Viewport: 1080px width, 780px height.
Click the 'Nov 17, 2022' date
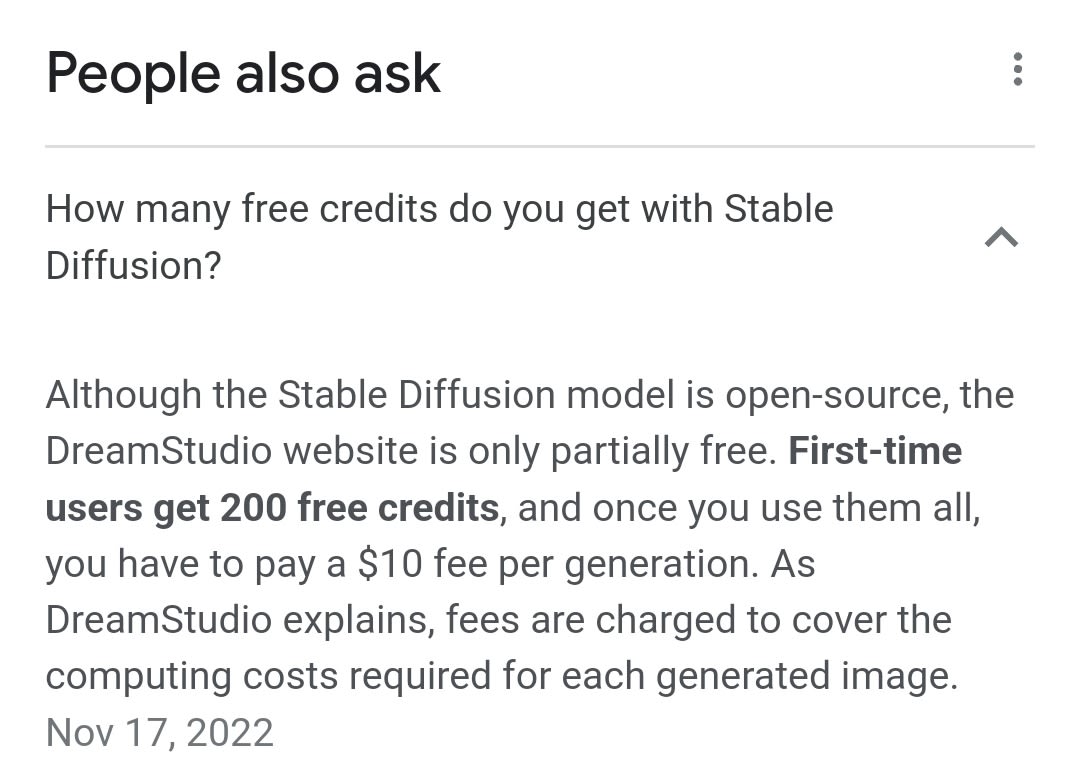pos(159,732)
